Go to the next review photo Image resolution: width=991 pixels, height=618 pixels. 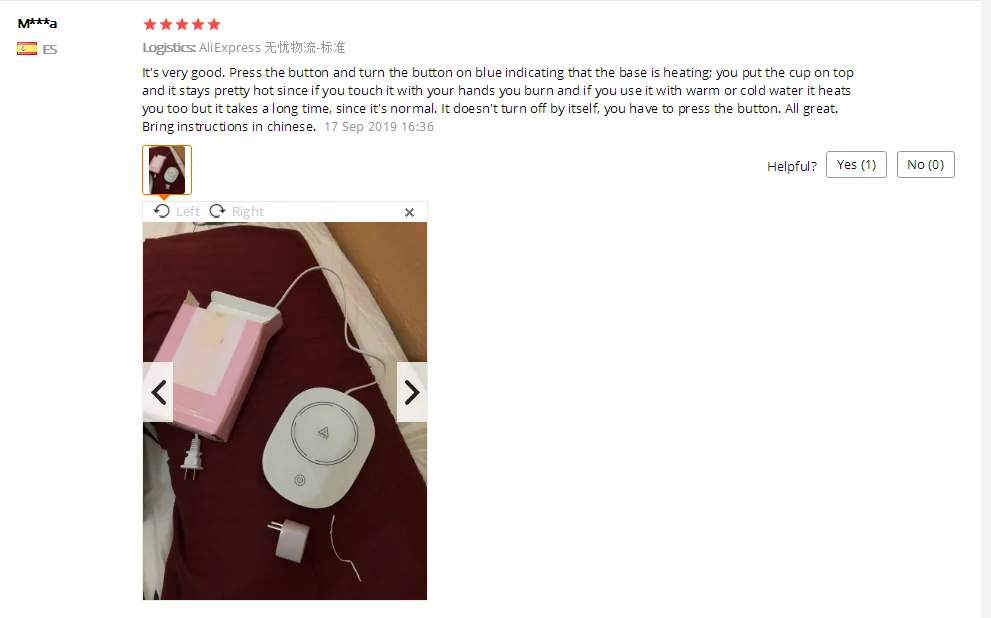(x=412, y=392)
